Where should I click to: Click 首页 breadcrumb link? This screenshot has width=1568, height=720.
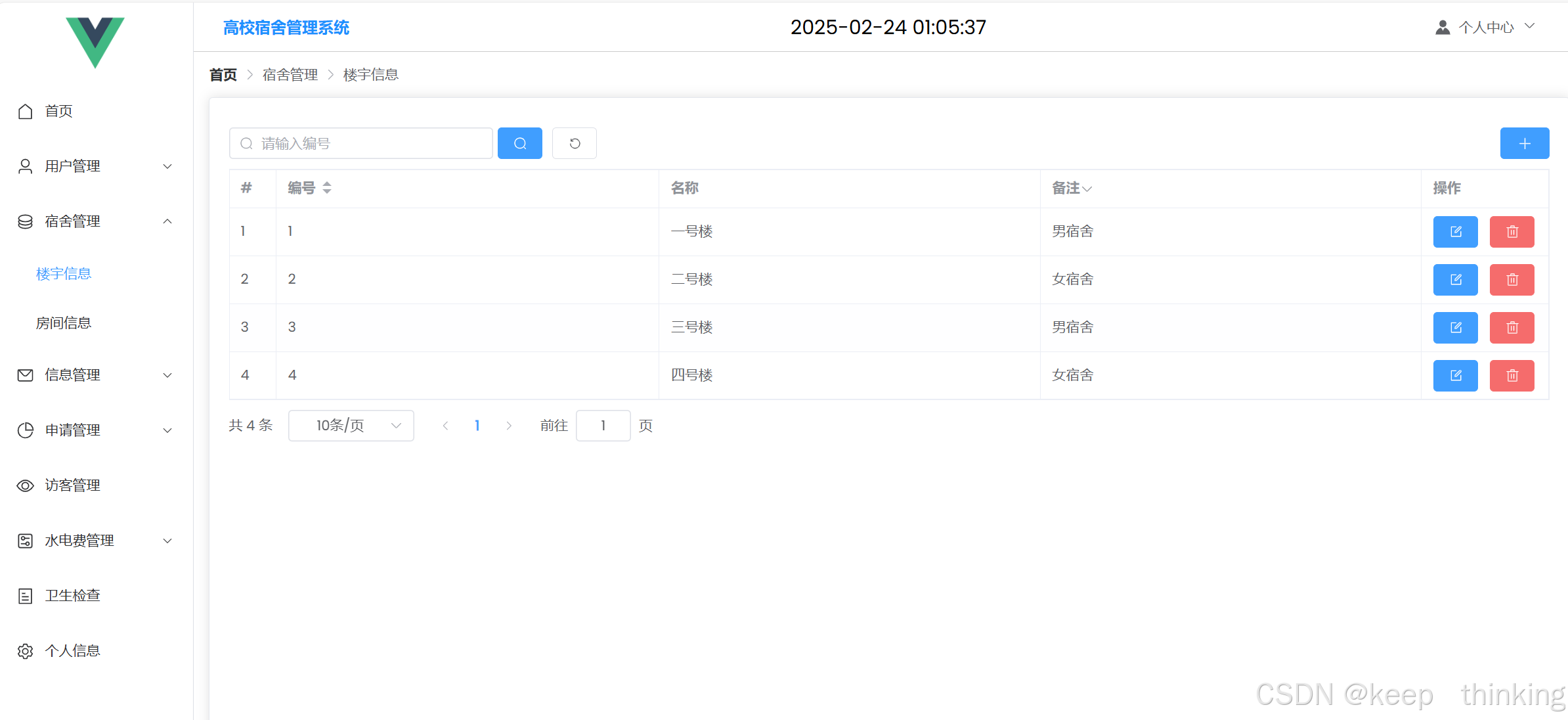pyautogui.click(x=223, y=75)
